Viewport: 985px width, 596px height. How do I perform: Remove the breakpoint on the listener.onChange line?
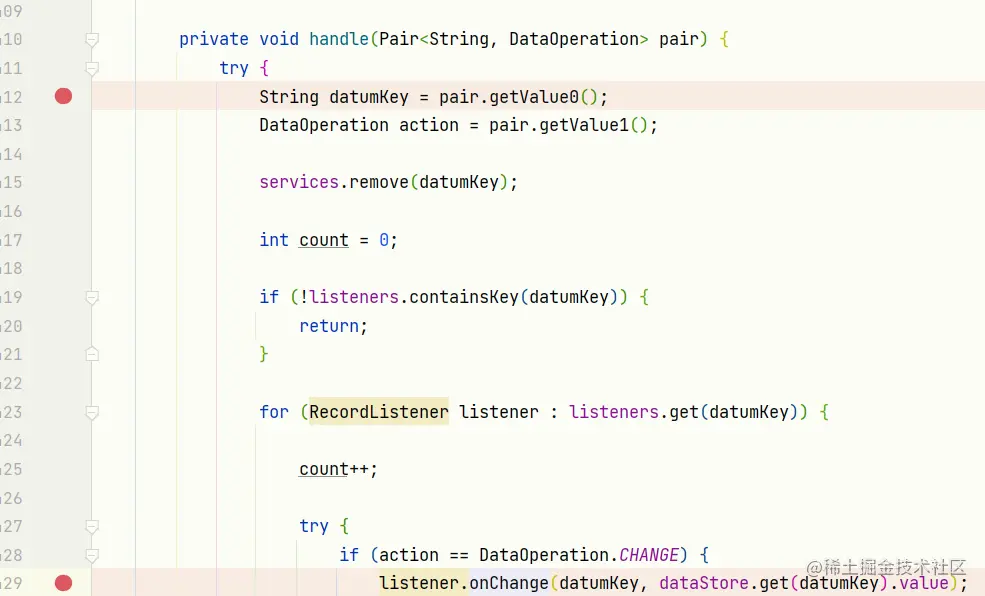(x=63, y=583)
